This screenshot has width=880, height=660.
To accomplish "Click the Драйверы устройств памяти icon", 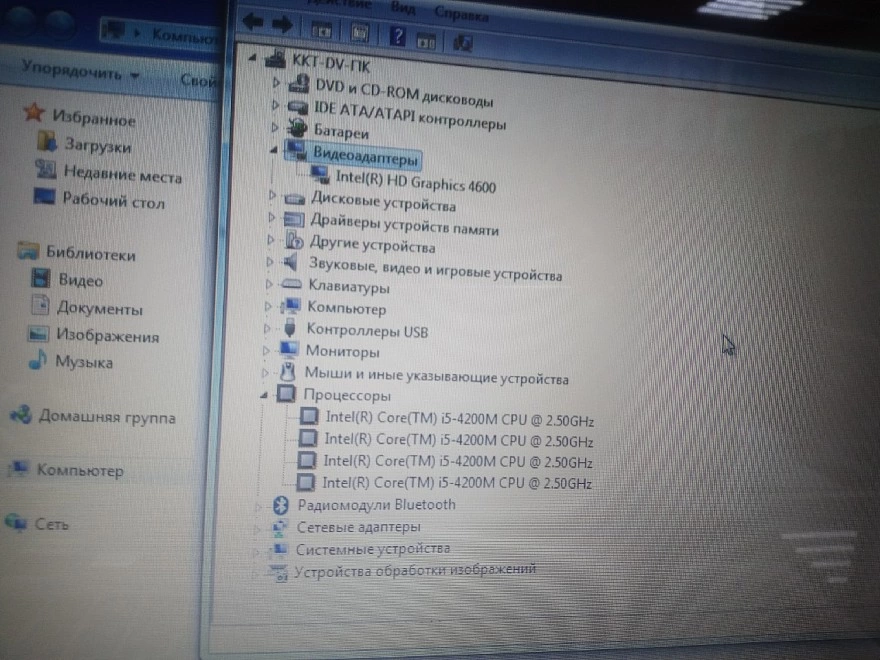I will coord(294,219).
